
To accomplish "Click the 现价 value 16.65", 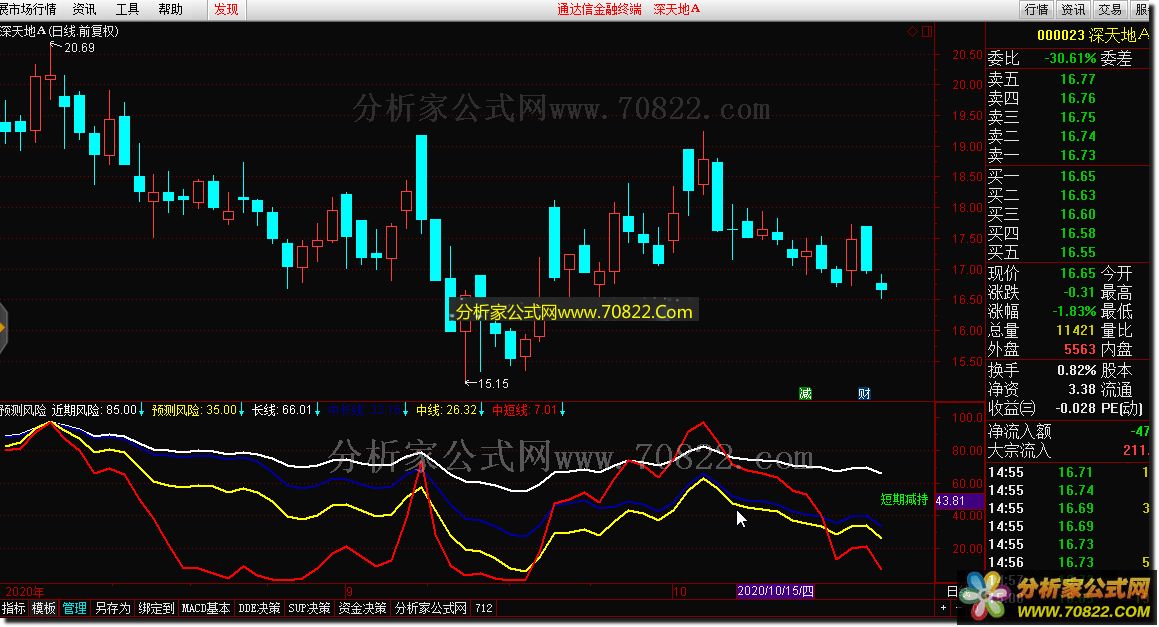I will point(1078,274).
